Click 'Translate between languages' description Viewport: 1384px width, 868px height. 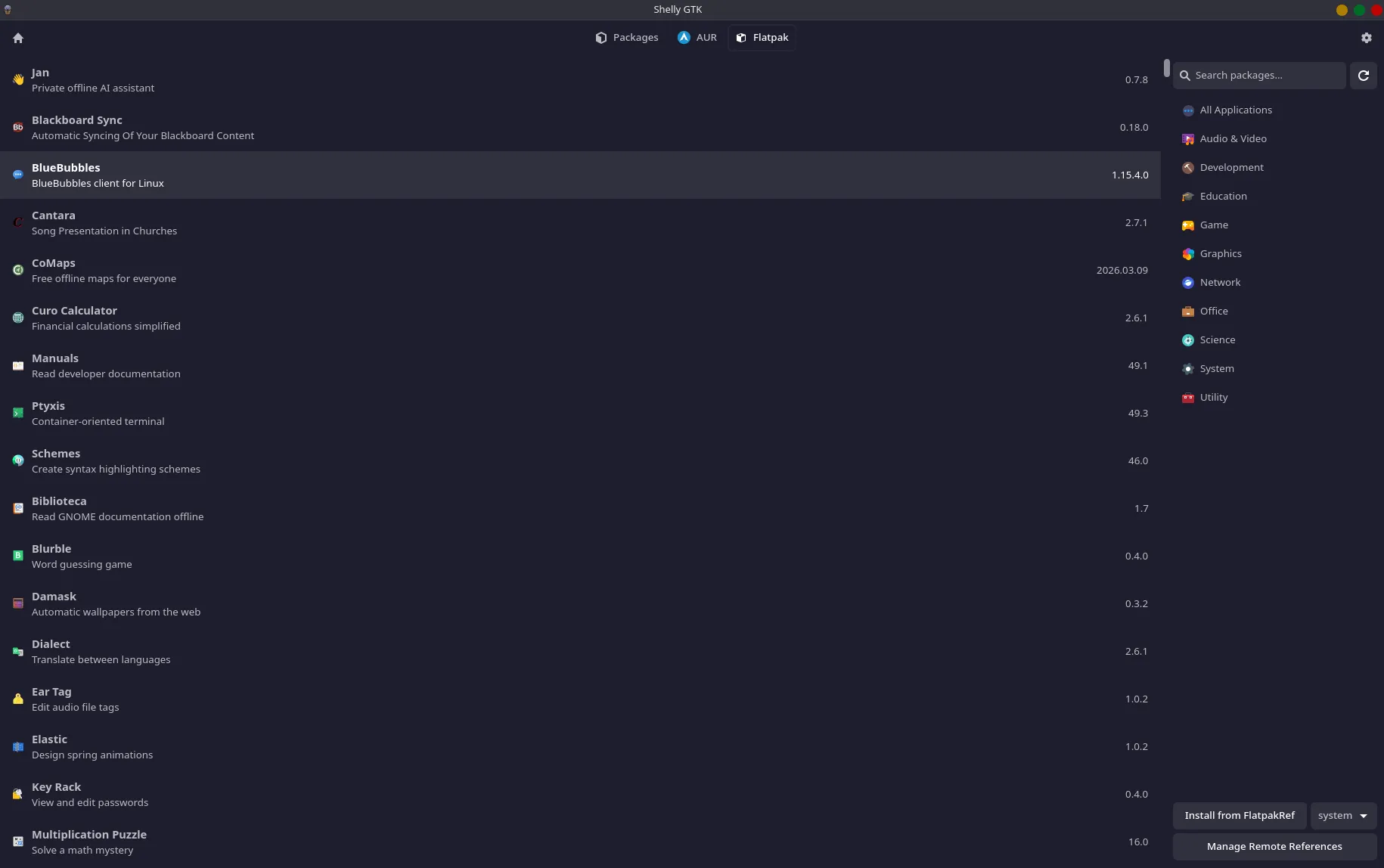(101, 660)
